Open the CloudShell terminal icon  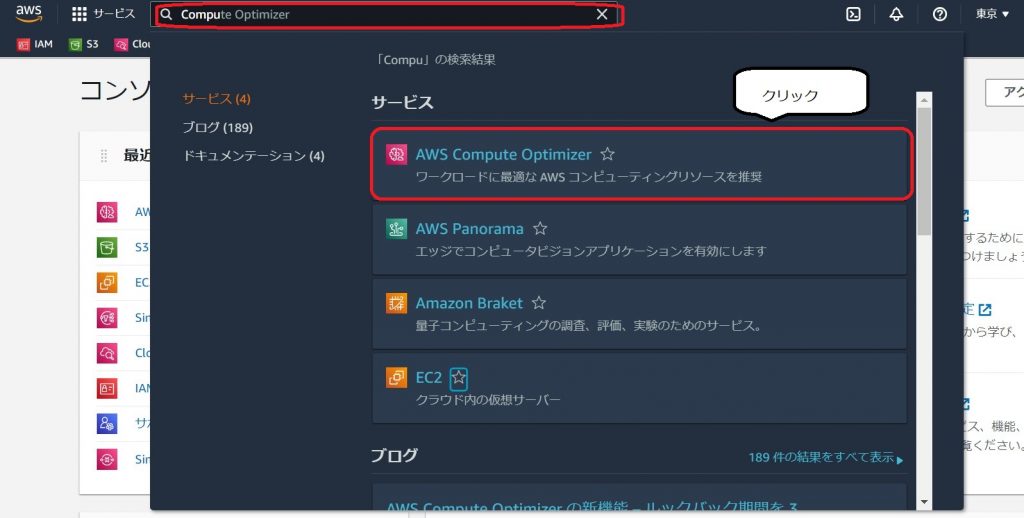[853, 14]
